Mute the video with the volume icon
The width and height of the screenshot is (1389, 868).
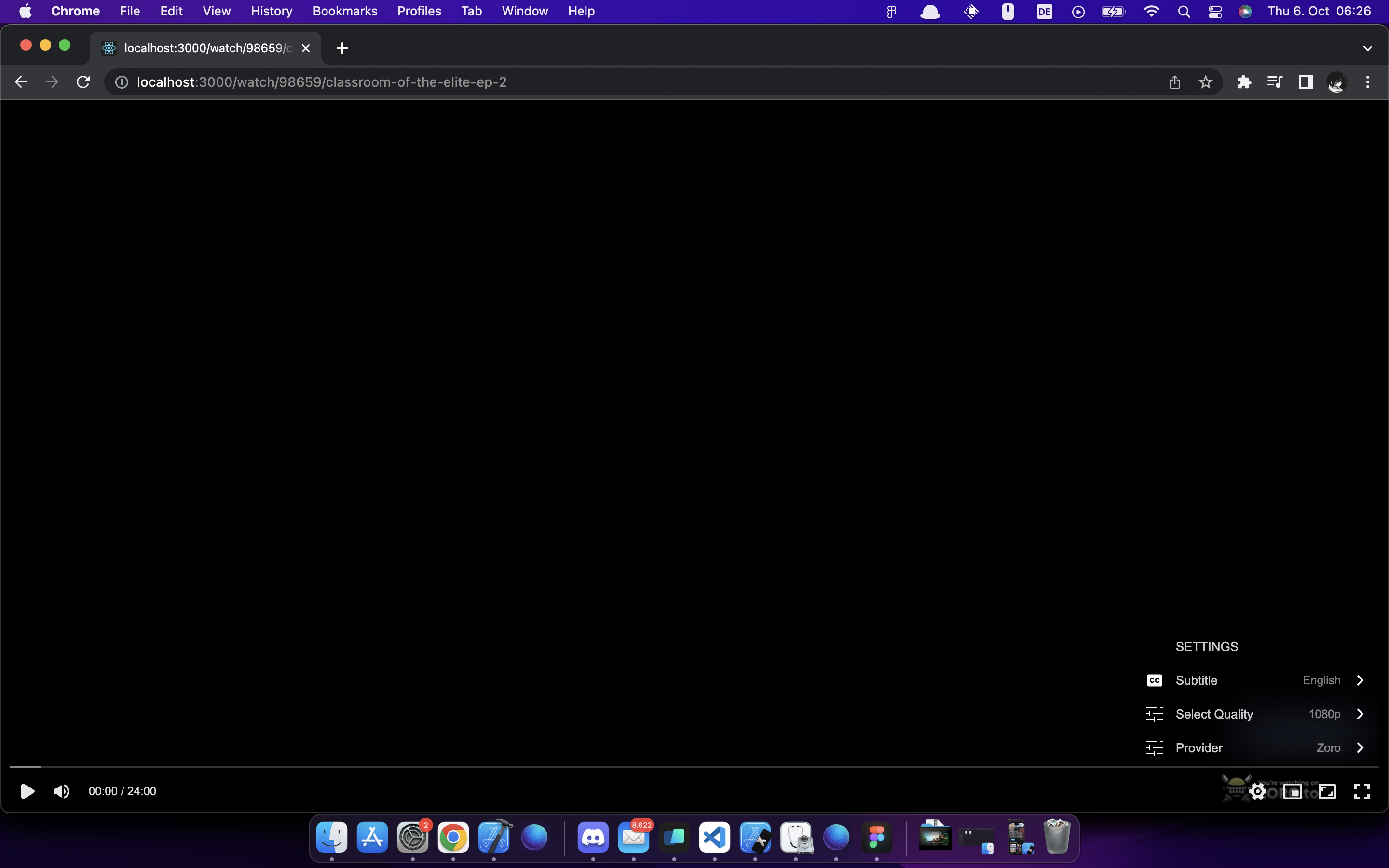[61, 790]
